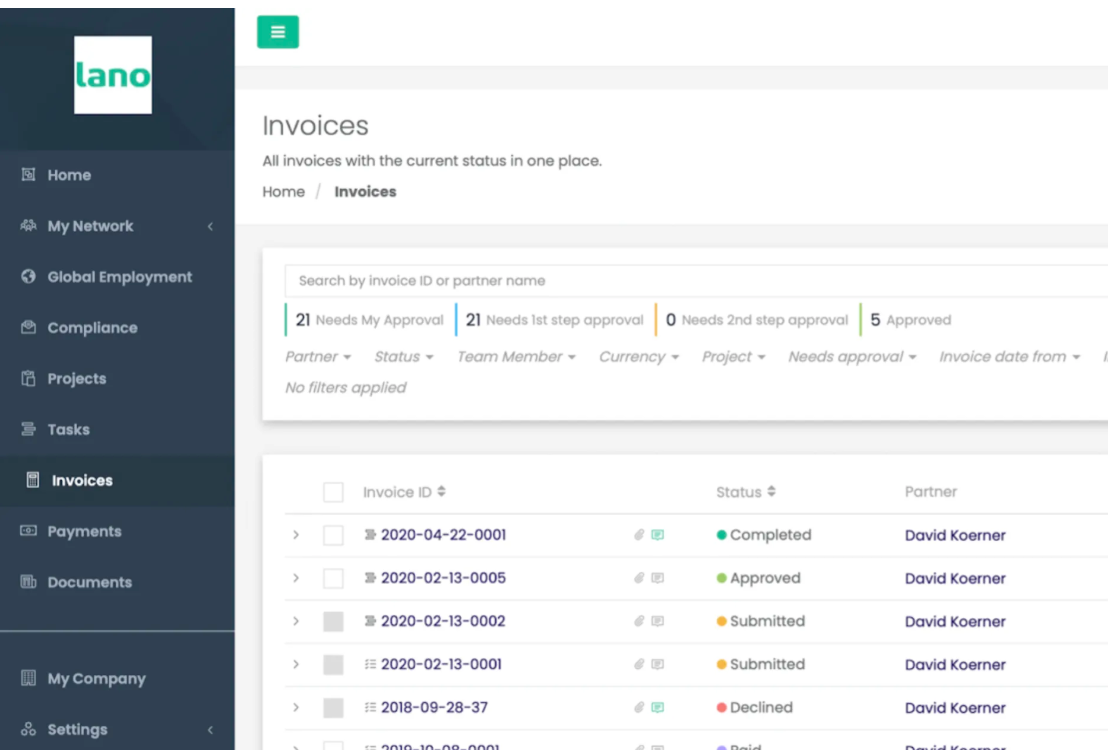Sort by Status column arrows
This screenshot has height=750, width=1108.
tap(771, 491)
